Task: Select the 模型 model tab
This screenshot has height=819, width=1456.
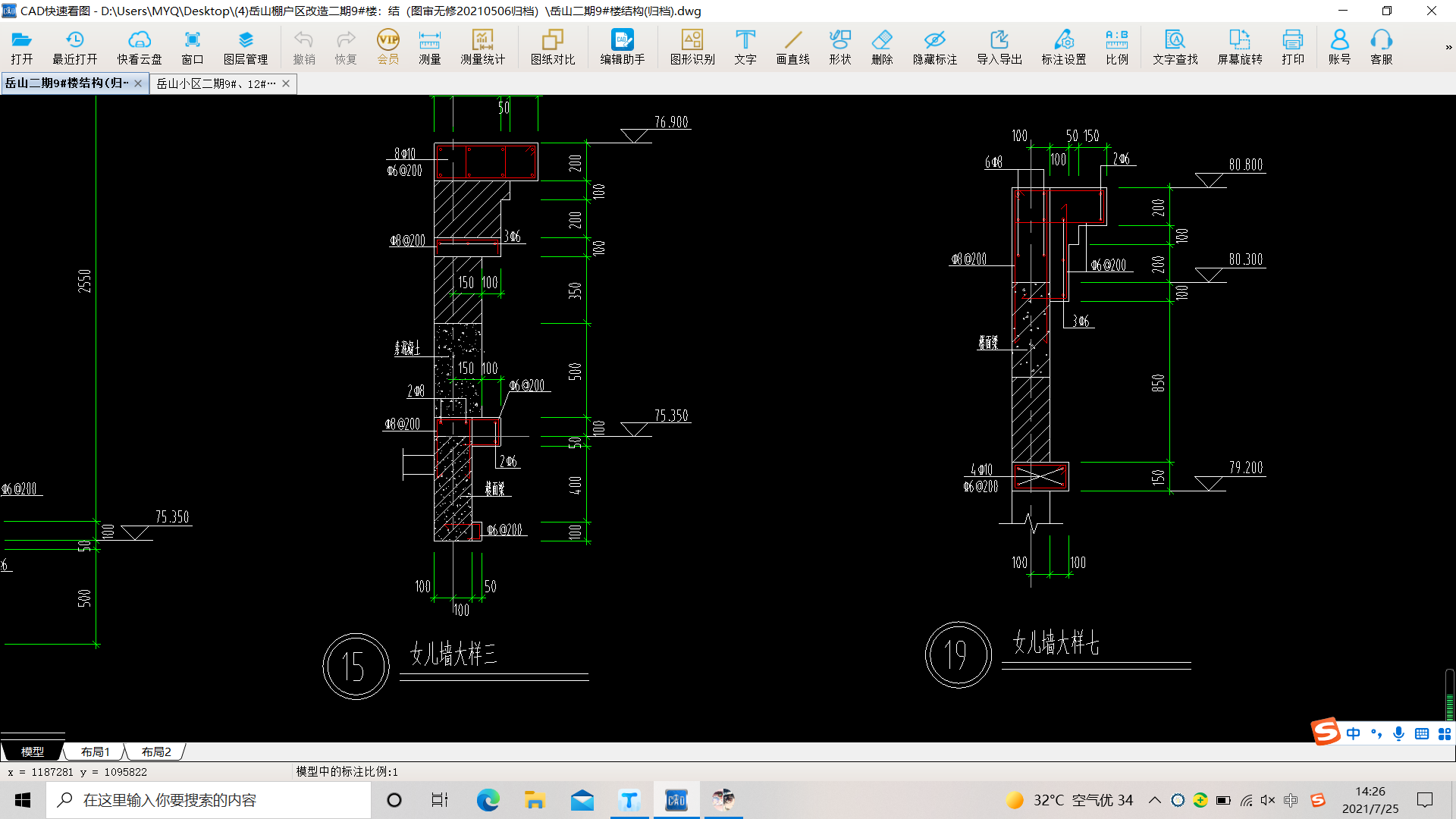Action: (x=32, y=752)
